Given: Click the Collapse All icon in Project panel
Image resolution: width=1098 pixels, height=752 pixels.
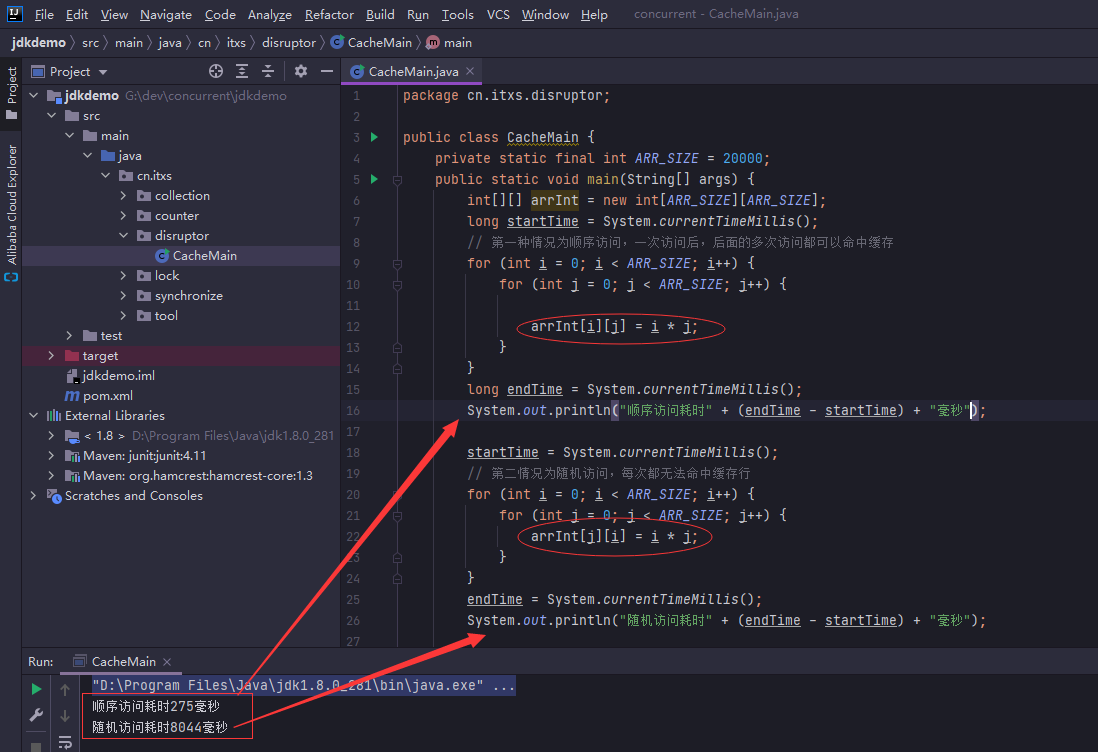Looking at the screenshot, I should (x=268, y=71).
